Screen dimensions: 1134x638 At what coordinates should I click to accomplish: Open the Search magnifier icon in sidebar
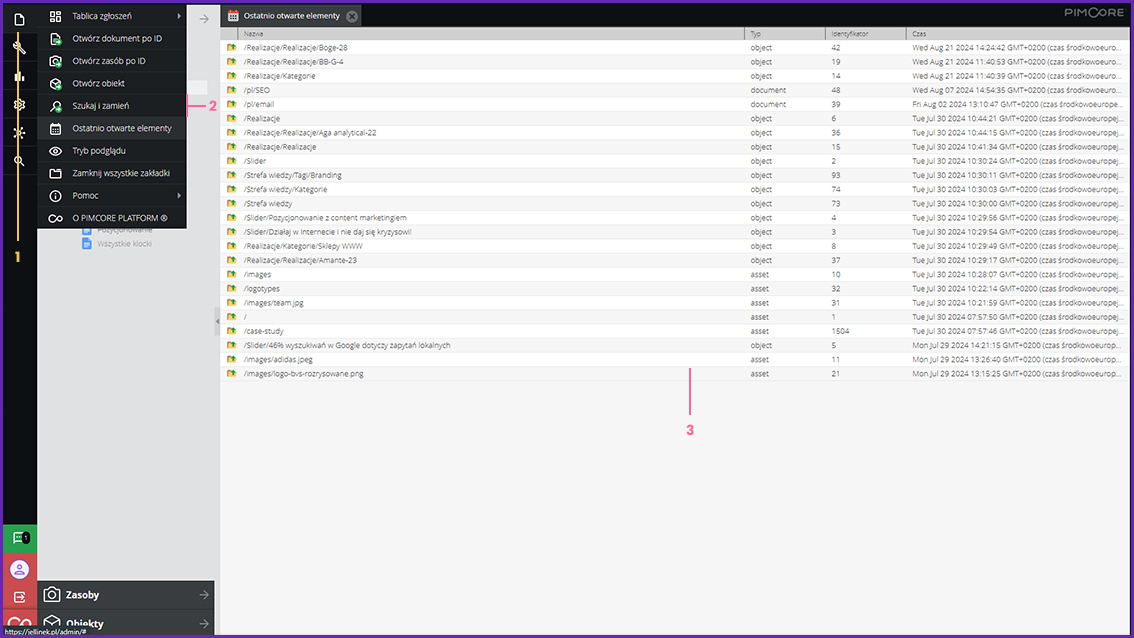[x=19, y=161]
